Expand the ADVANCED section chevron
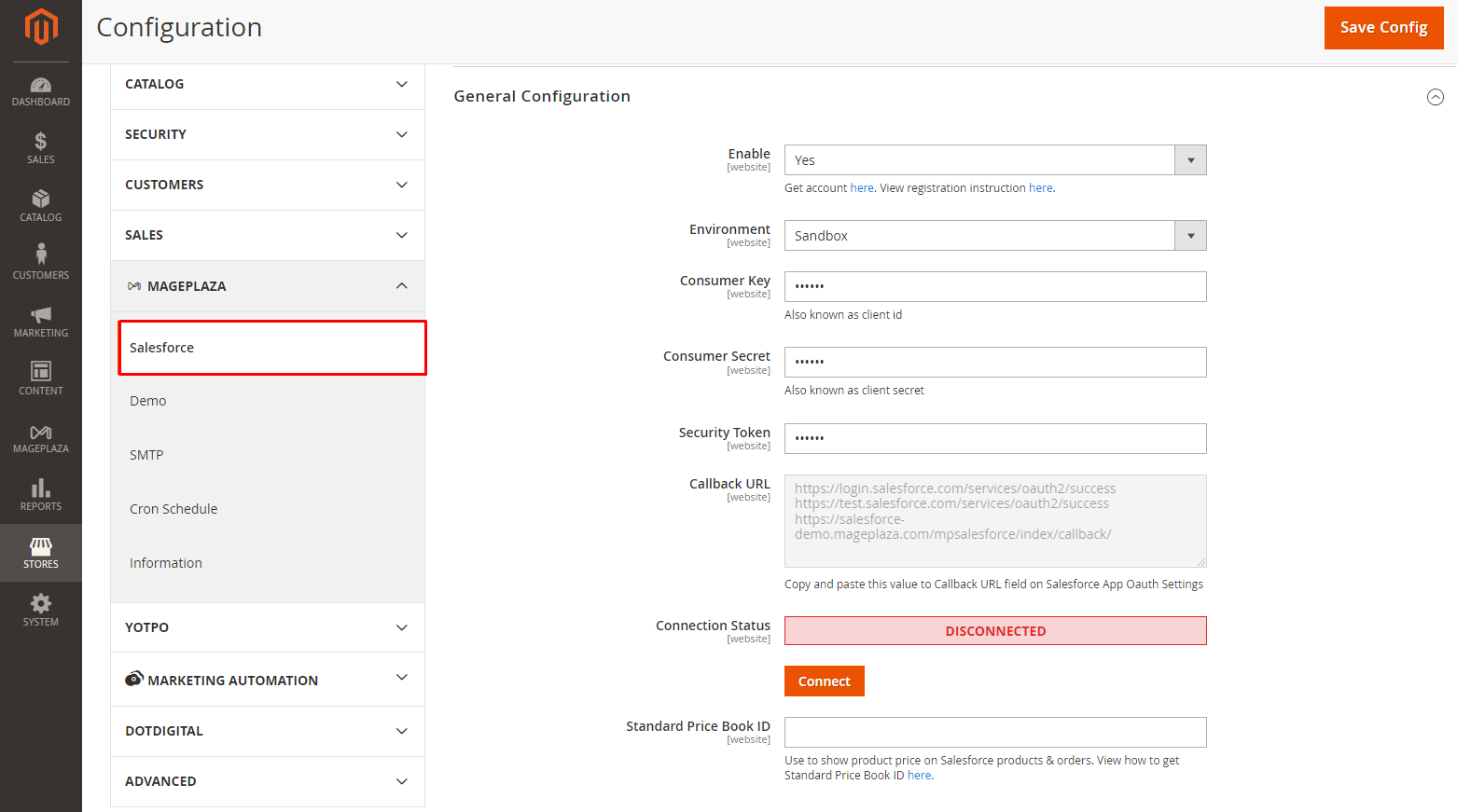 402,781
